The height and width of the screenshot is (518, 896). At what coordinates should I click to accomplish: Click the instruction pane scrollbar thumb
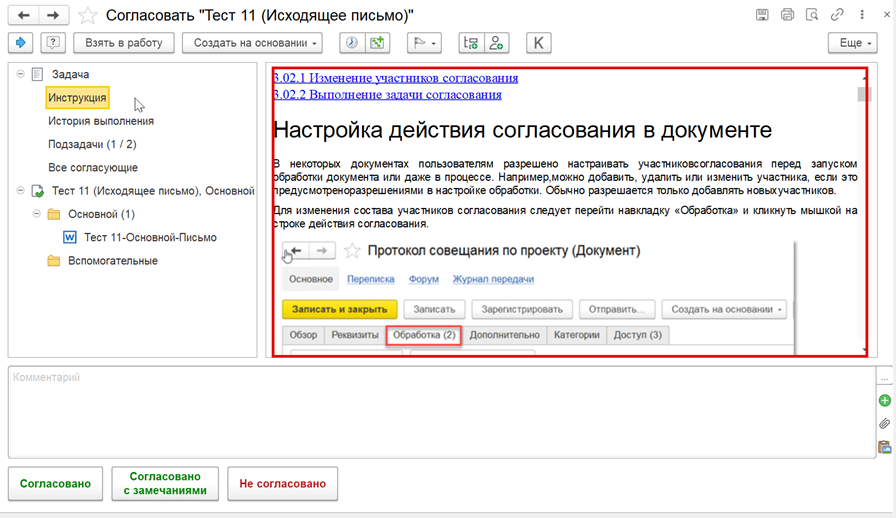point(865,94)
